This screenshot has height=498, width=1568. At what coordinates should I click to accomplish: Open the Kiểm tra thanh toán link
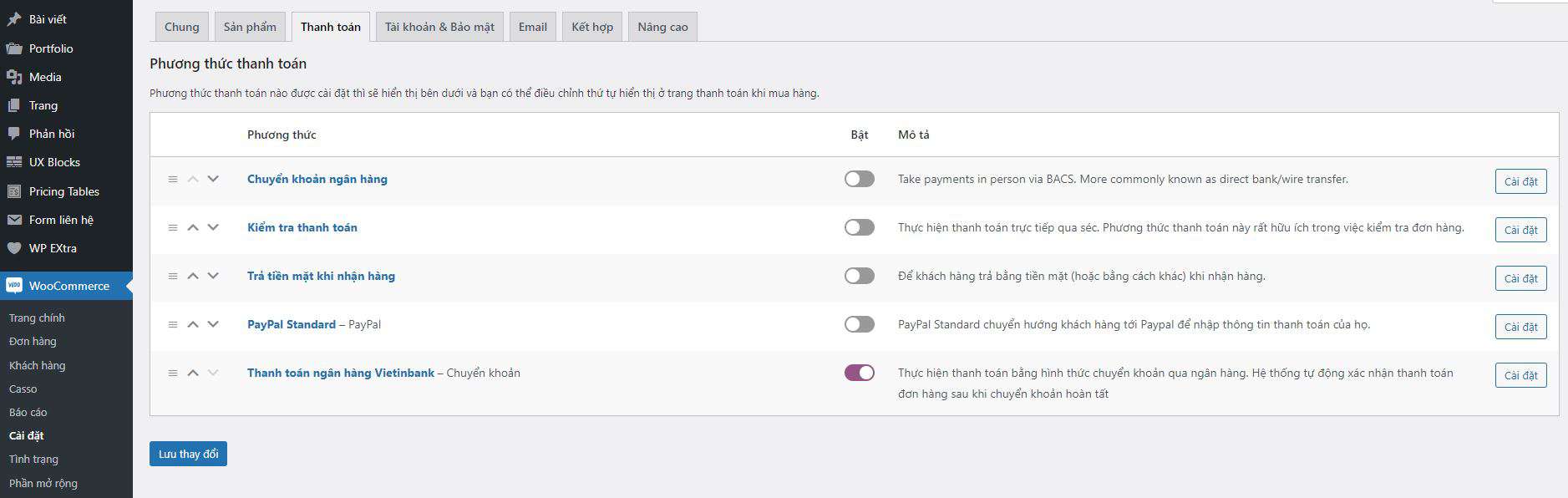point(302,227)
